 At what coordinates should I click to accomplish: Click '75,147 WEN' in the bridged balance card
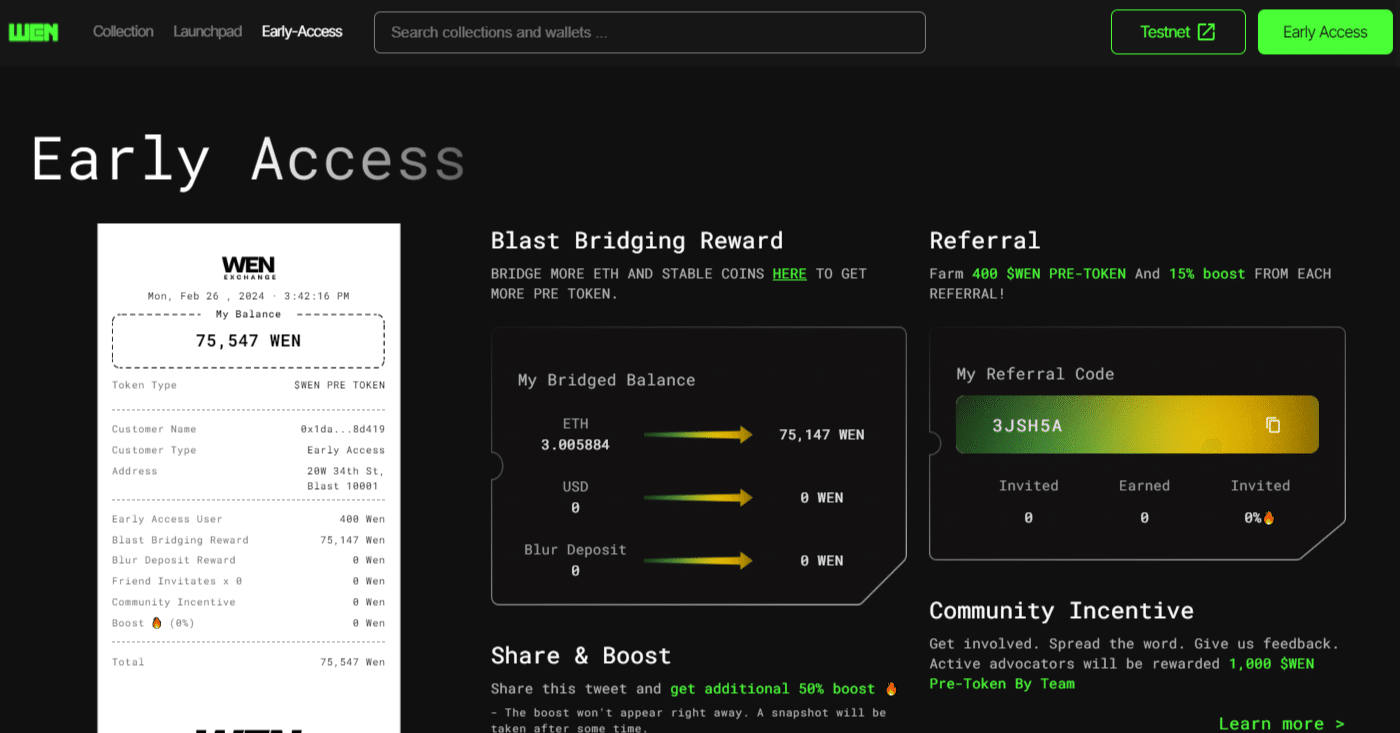(x=822, y=435)
